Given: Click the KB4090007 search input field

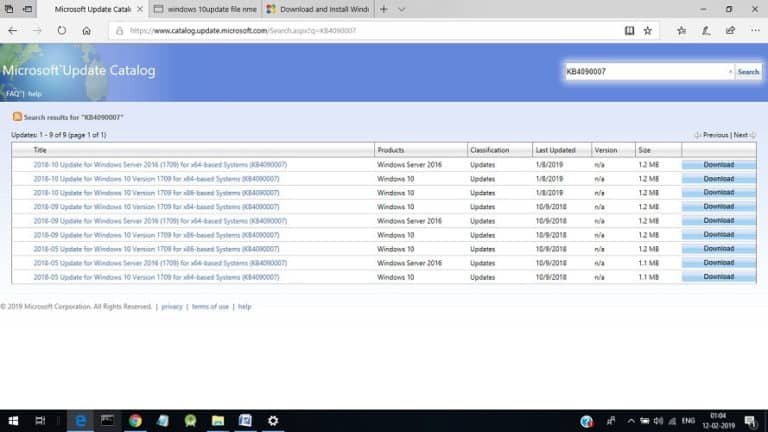Looking at the screenshot, I should click(x=645, y=72).
